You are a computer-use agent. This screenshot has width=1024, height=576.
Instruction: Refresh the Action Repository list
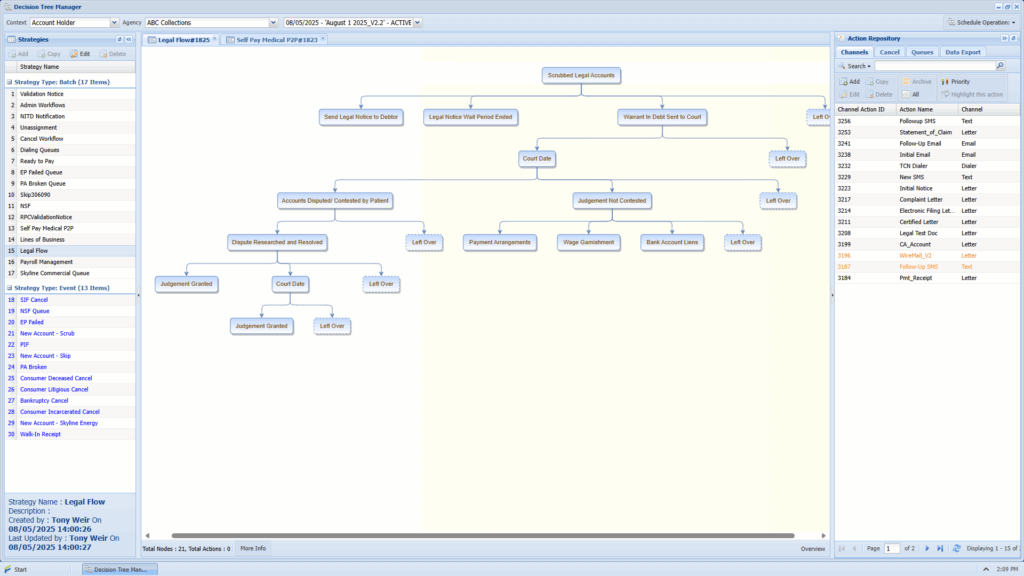[957, 548]
